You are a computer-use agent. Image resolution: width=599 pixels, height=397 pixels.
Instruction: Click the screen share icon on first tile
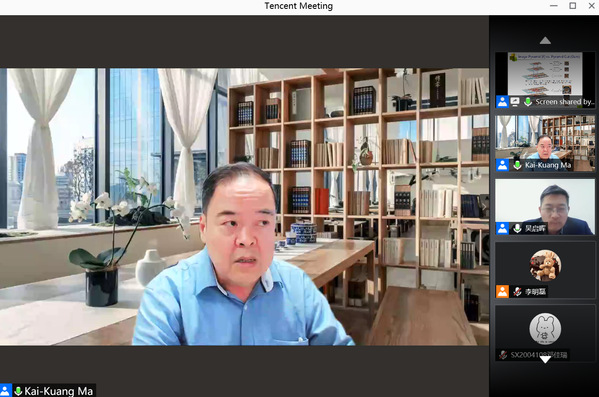click(515, 102)
